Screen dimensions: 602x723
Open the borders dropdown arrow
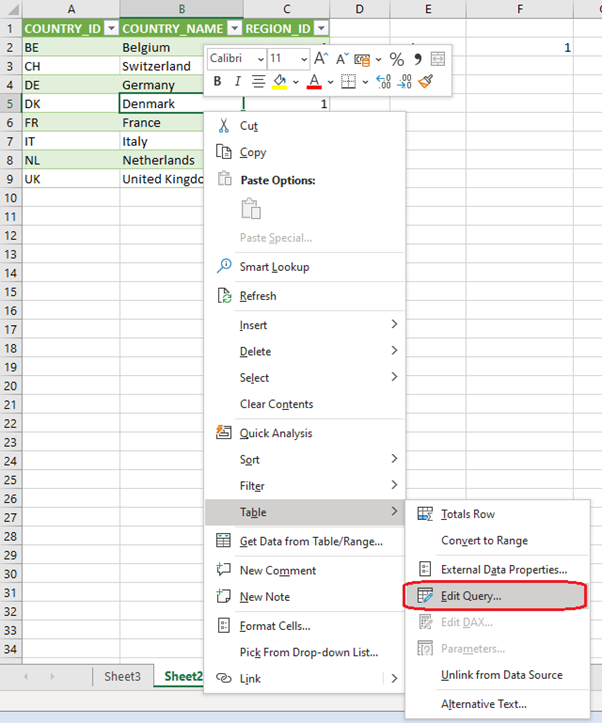pos(364,82)
